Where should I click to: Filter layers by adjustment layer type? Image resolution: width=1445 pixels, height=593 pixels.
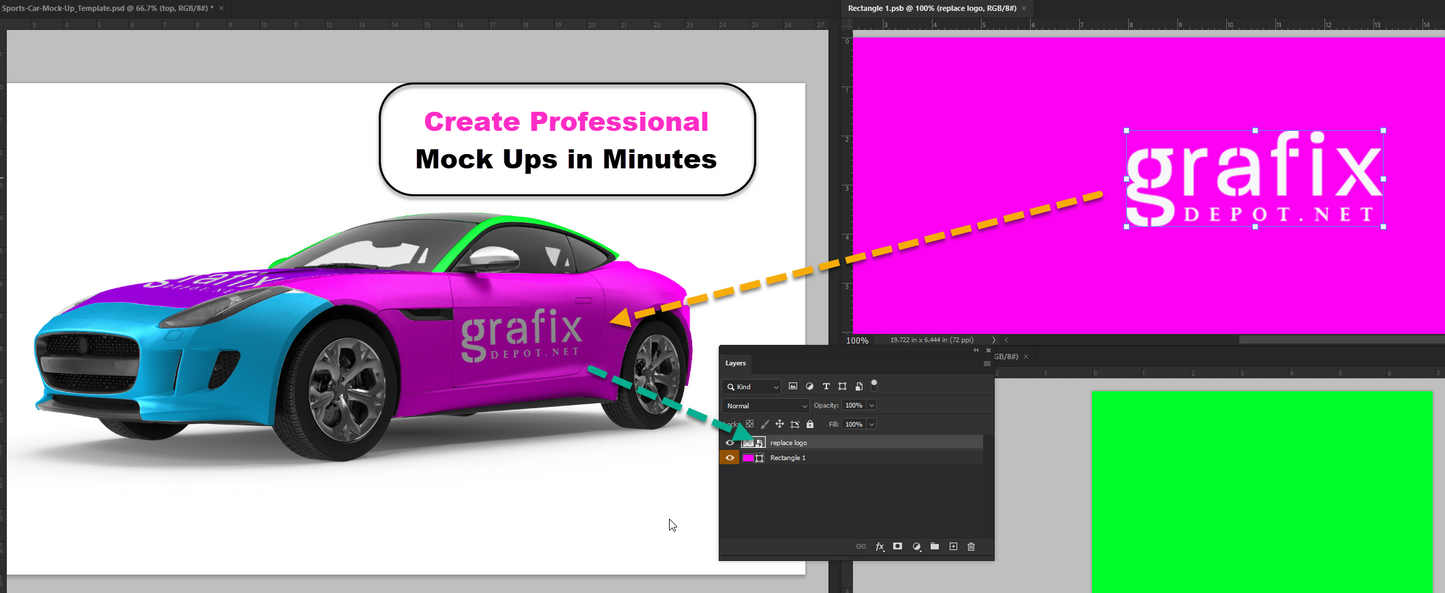coord(809,386)
